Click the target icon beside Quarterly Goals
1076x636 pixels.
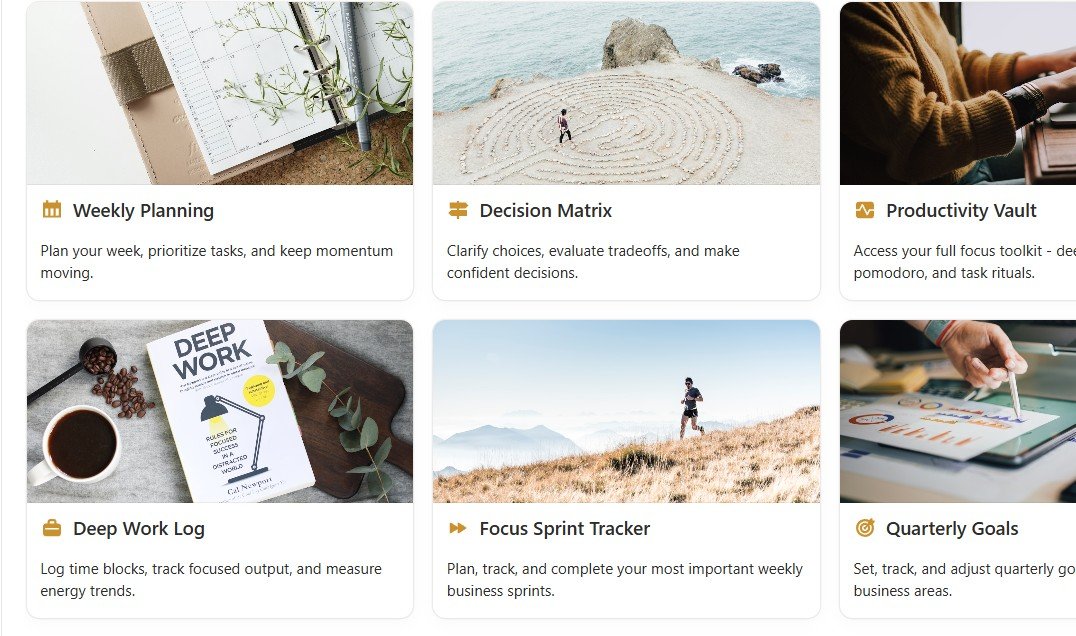[865, 528]
